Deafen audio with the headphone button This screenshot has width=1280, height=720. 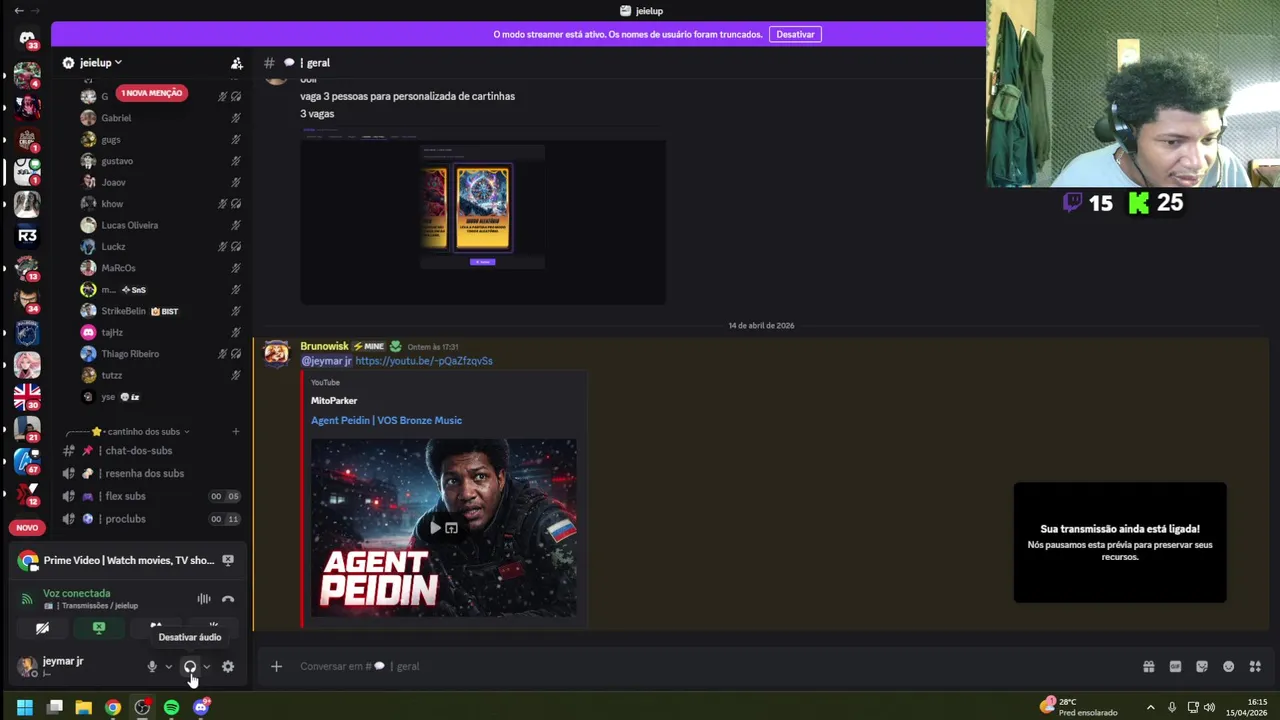(190, 667)
